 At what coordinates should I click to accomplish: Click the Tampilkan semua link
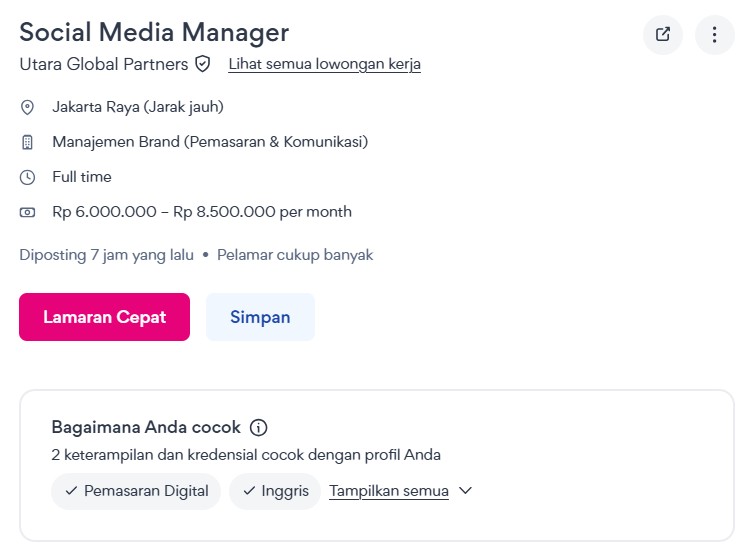[x=389, y=491]
